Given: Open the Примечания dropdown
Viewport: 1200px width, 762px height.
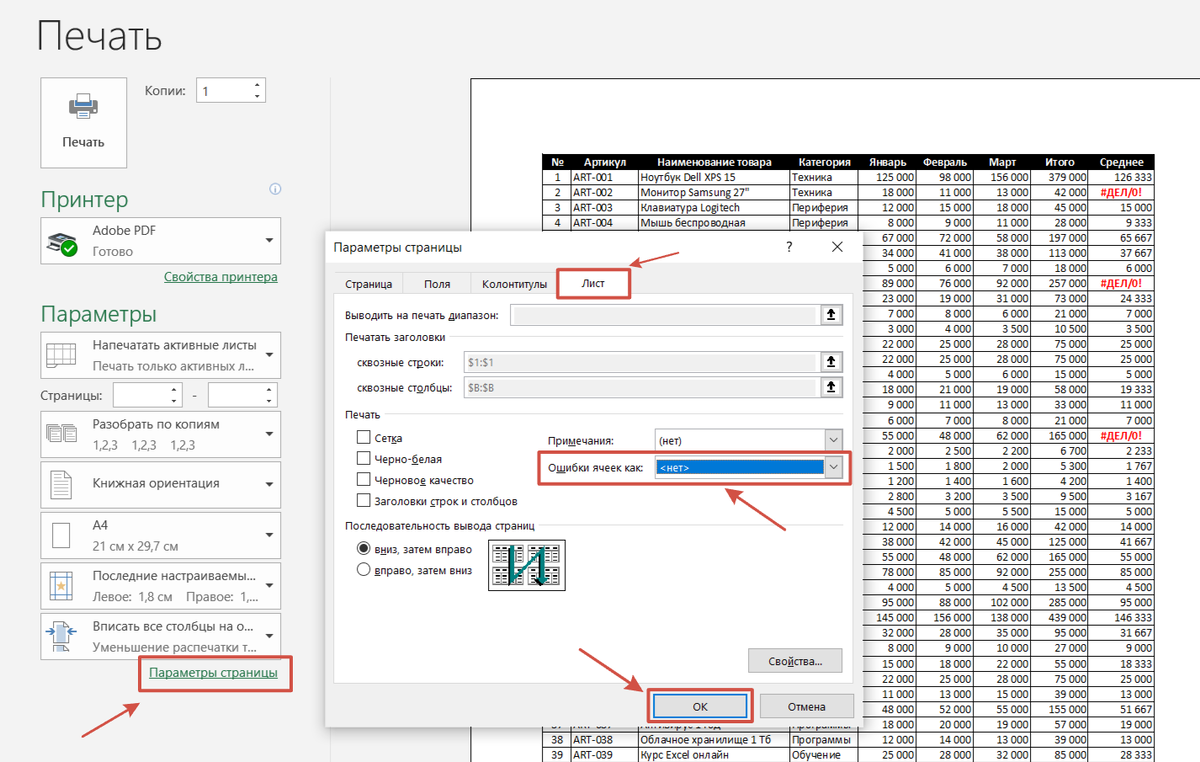Looking at the screenshot, I should point(749,440).
